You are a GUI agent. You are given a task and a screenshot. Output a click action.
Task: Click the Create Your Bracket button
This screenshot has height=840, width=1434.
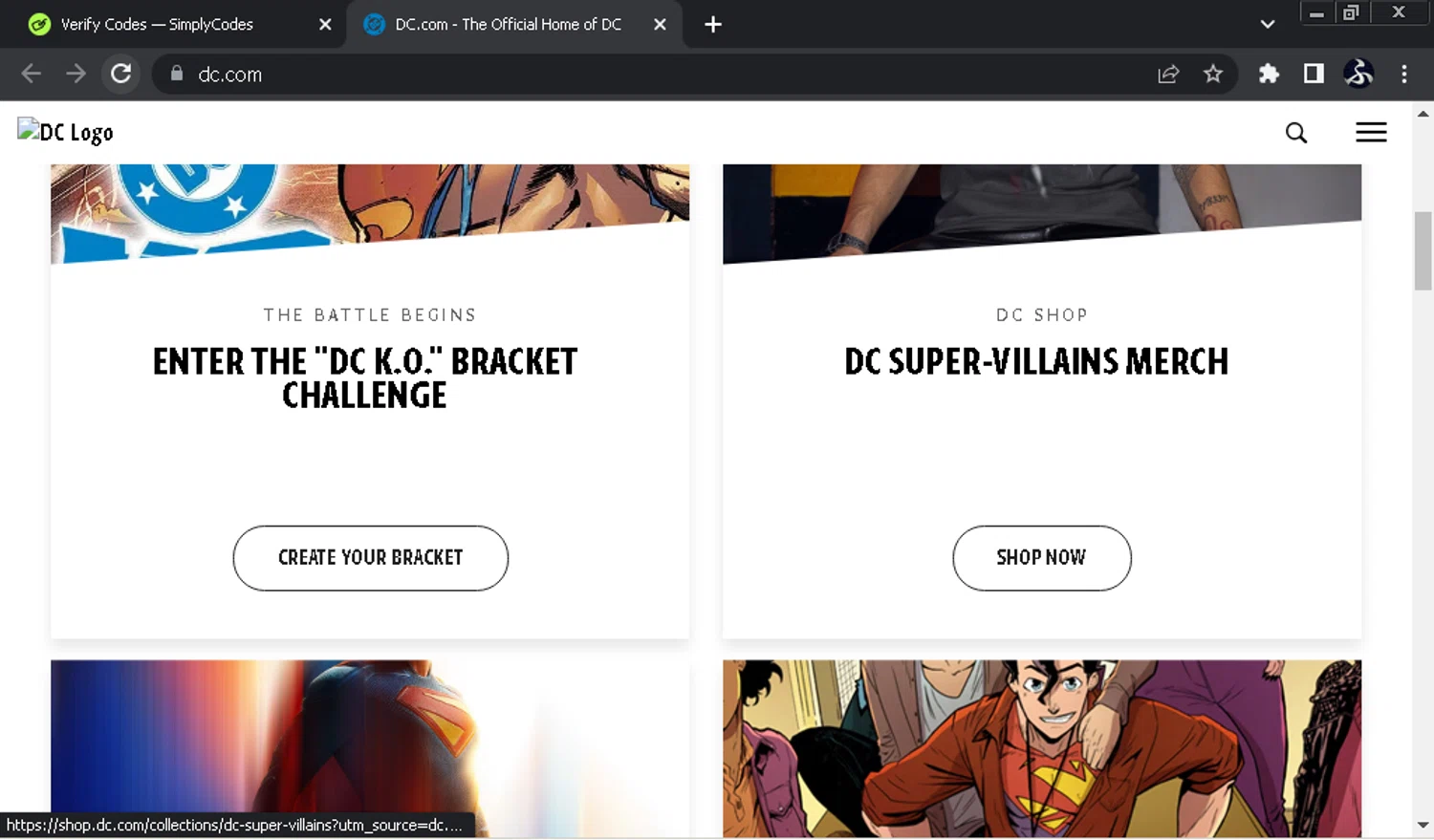[x=371, y=558]
